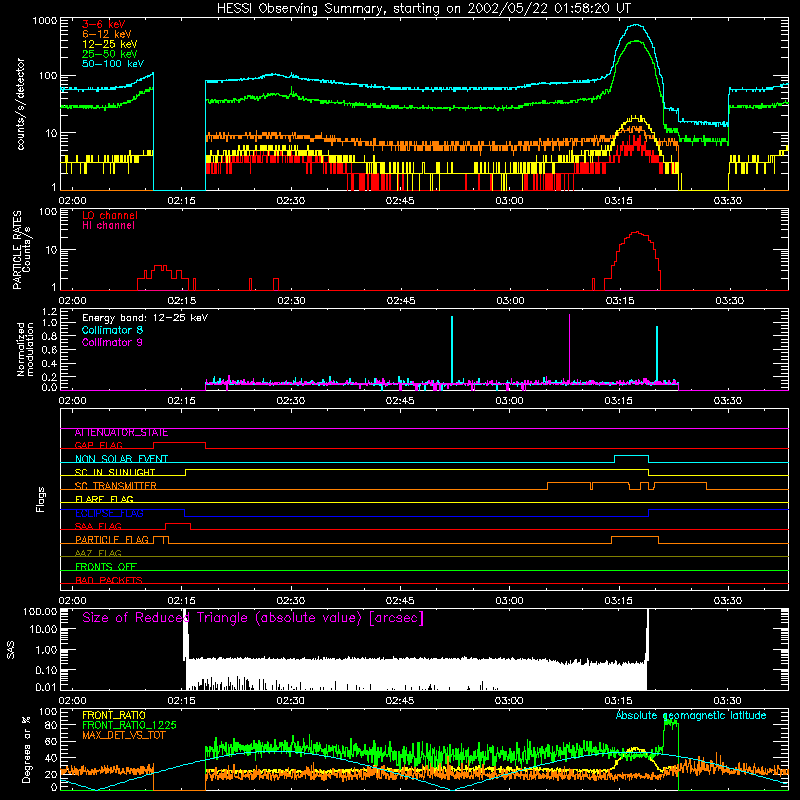The height and width of the screenshot is (800, 800).
Task: Click the raised NON_SOLAR_EVENT flag segment
Action: pos(631,456)
